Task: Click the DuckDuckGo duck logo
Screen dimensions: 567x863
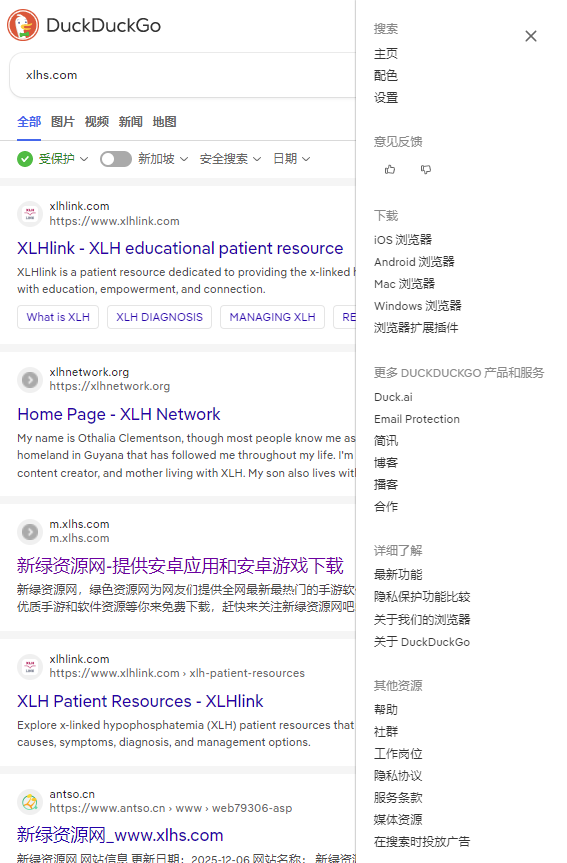Action: point(23,25)
